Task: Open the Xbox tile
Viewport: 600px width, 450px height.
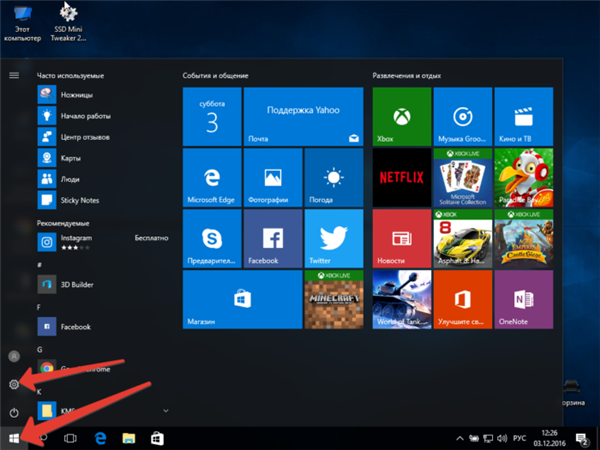Action: click(402, 116)
